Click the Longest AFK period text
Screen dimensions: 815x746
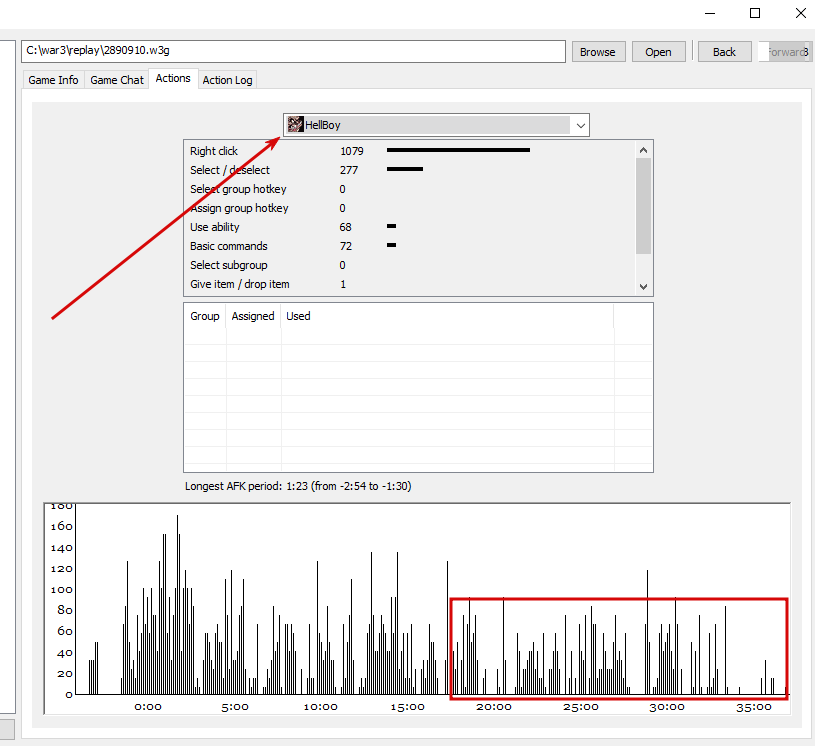point(298,486)
